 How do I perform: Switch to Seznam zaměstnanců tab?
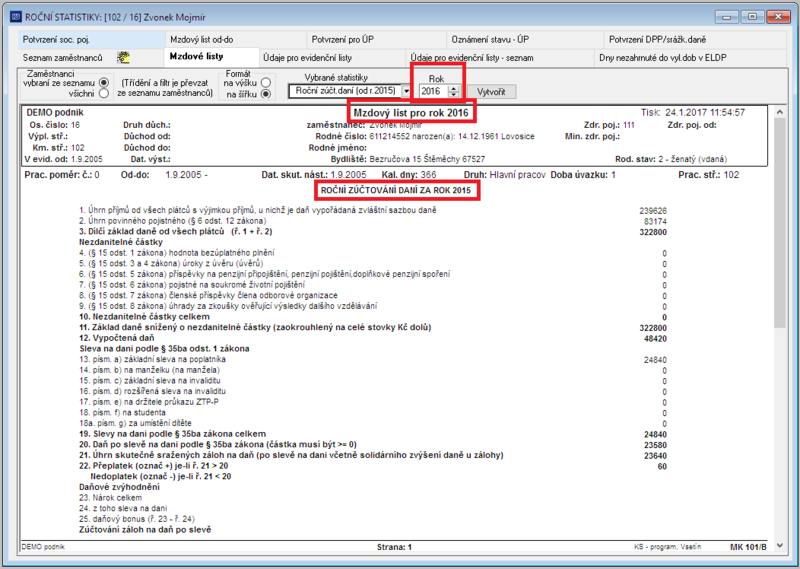click(91, 58)
